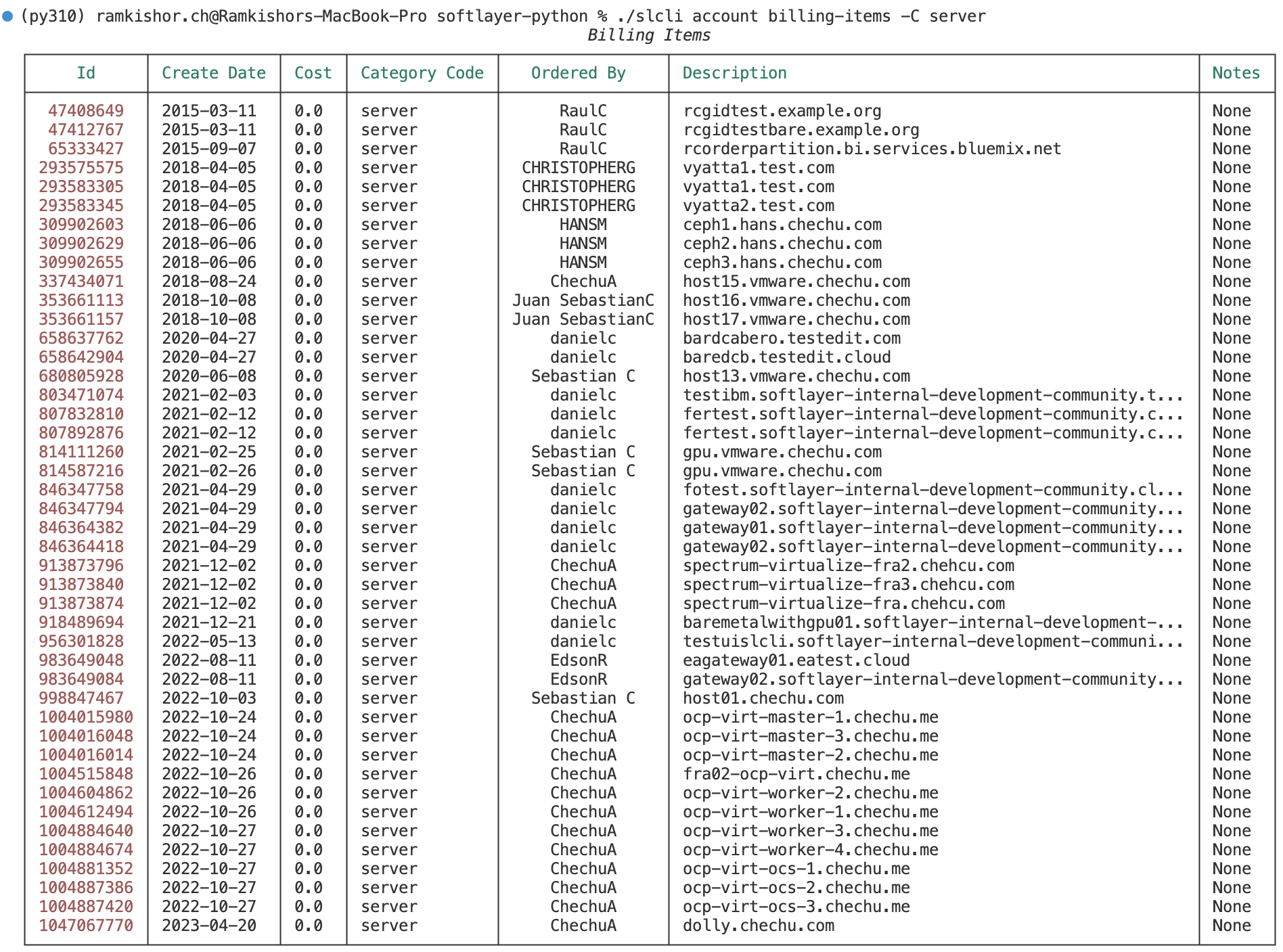This screenshot has width=1283, height=952.
Task: Click description ocp-virt-master-3.chechu.me
Action: coord(811,736)
